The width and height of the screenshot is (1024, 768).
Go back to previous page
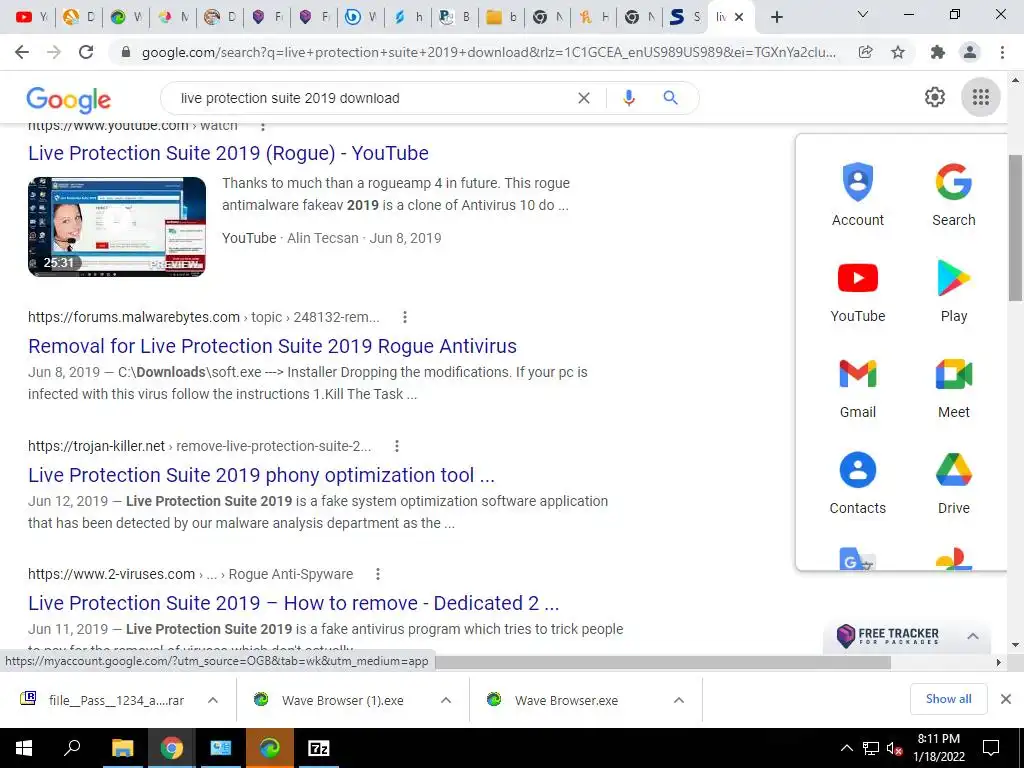[22, 52]
